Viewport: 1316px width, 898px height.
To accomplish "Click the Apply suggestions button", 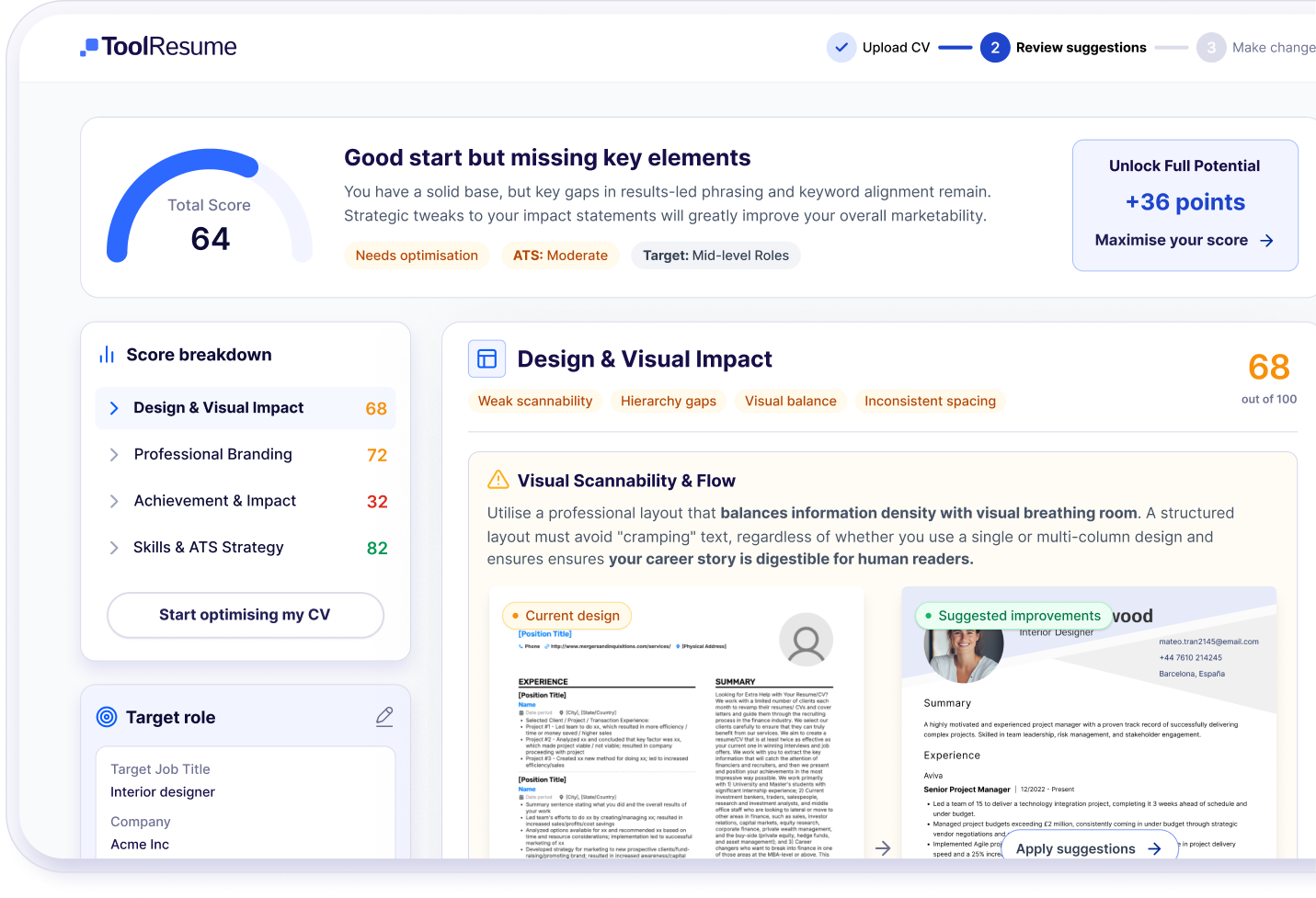I will [1089, 848].
